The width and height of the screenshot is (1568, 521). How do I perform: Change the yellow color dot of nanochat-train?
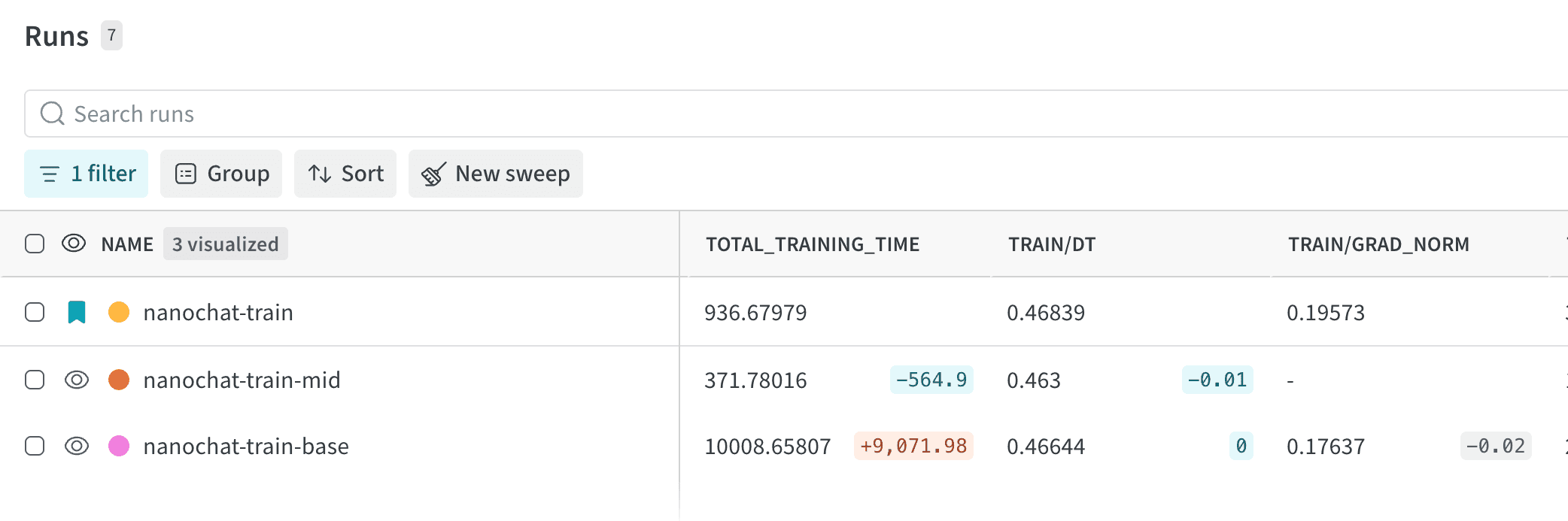pos(119,312)
